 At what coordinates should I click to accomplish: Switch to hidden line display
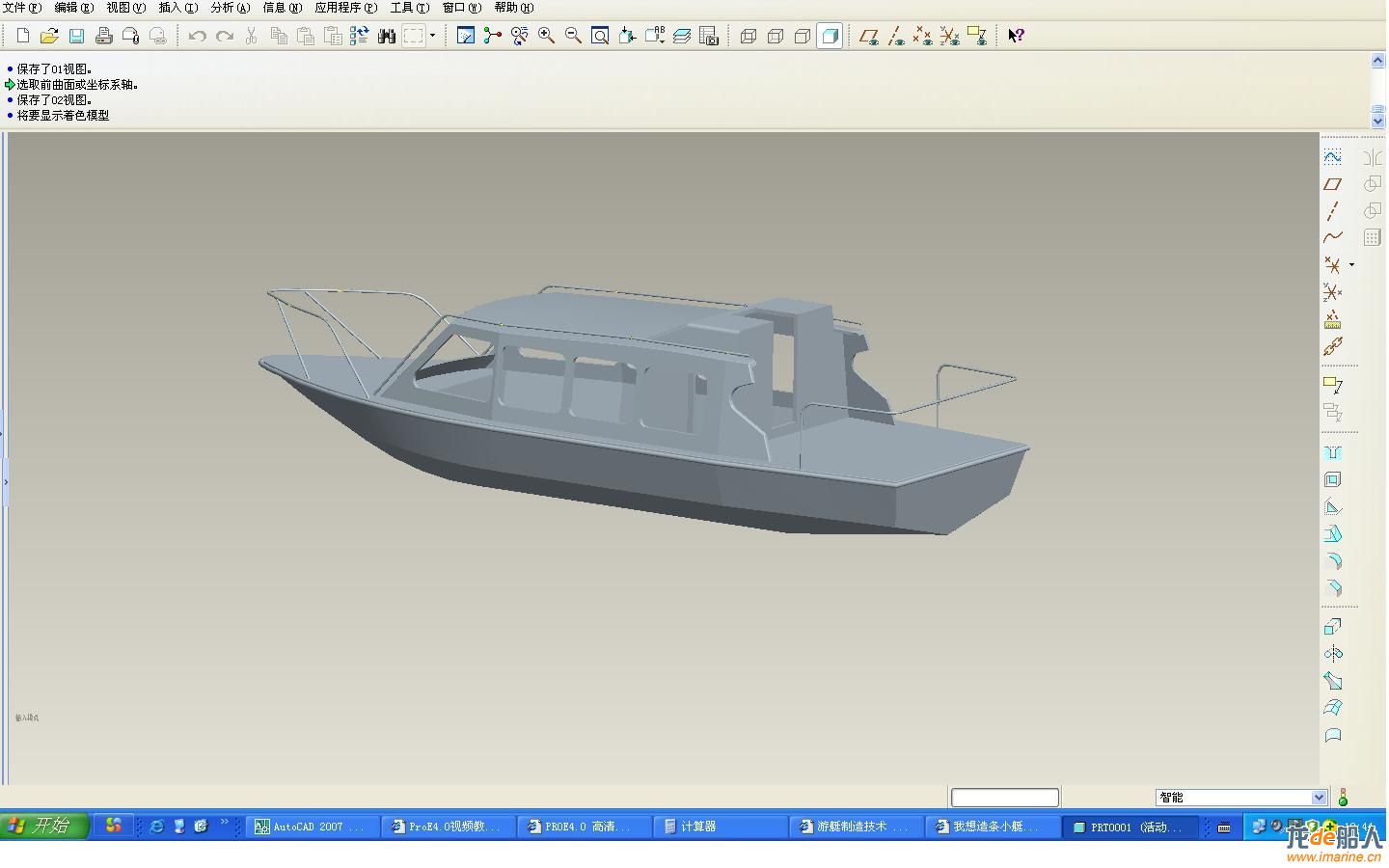[775, 36]
